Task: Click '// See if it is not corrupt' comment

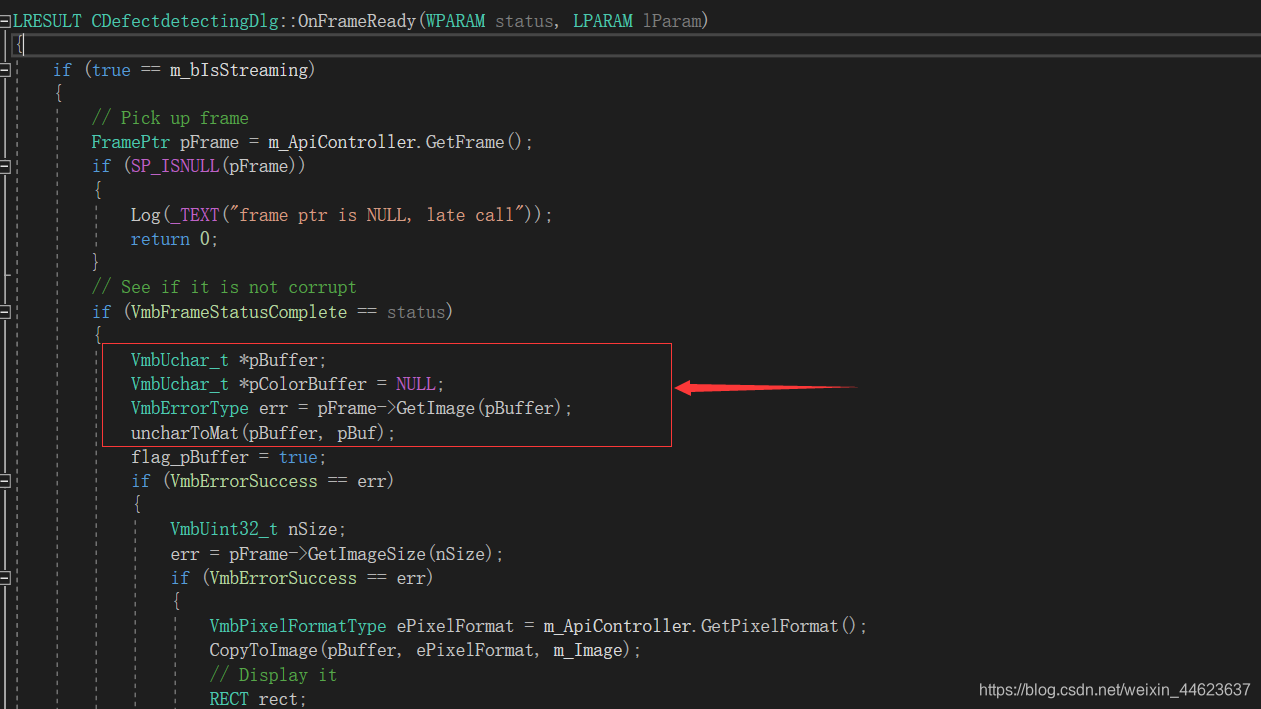Action: pos(224,287)
